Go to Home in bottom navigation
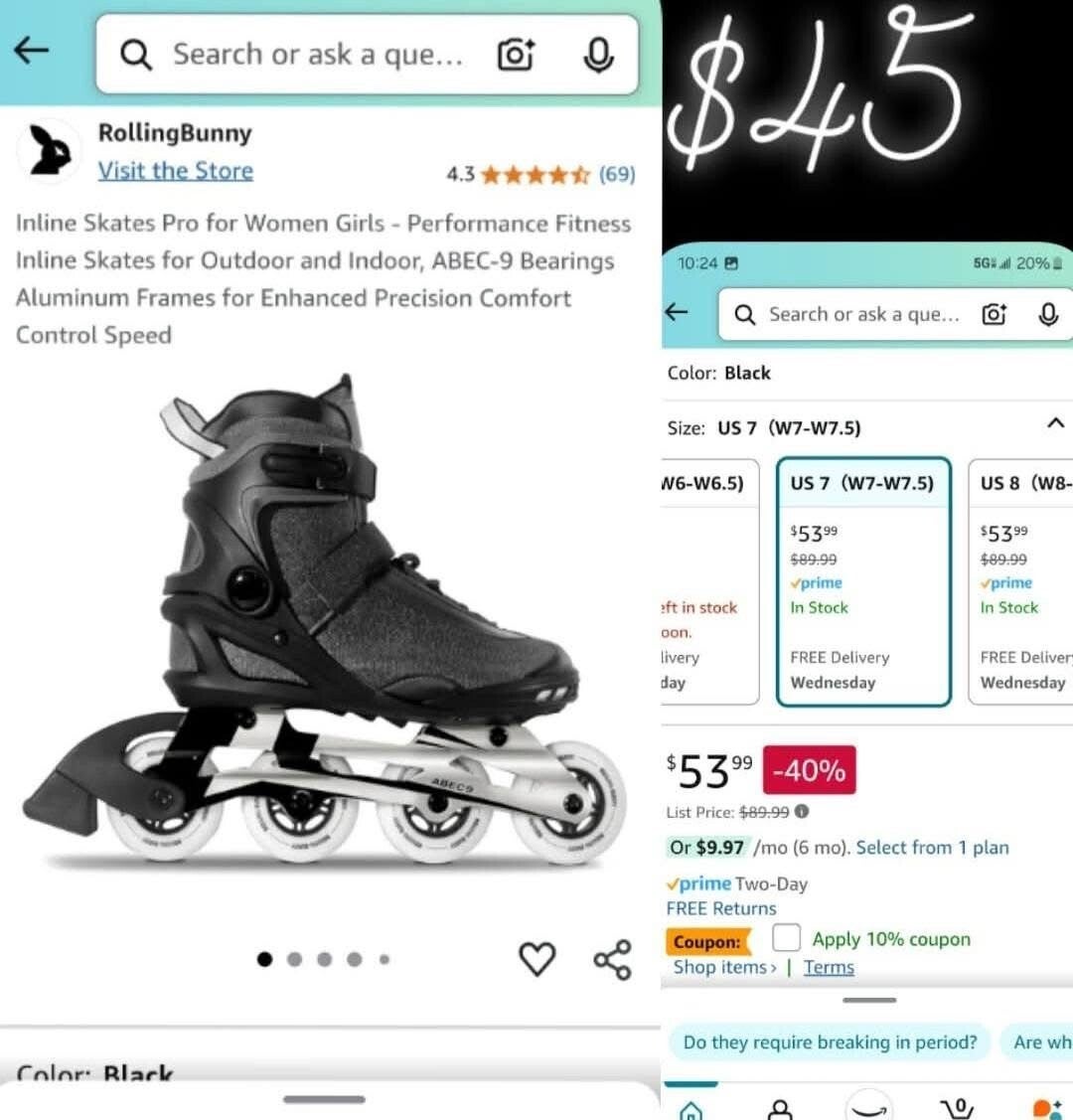Viewport: 1073px width, 1120px height. pyautogui.click(x=691, y=1109)
